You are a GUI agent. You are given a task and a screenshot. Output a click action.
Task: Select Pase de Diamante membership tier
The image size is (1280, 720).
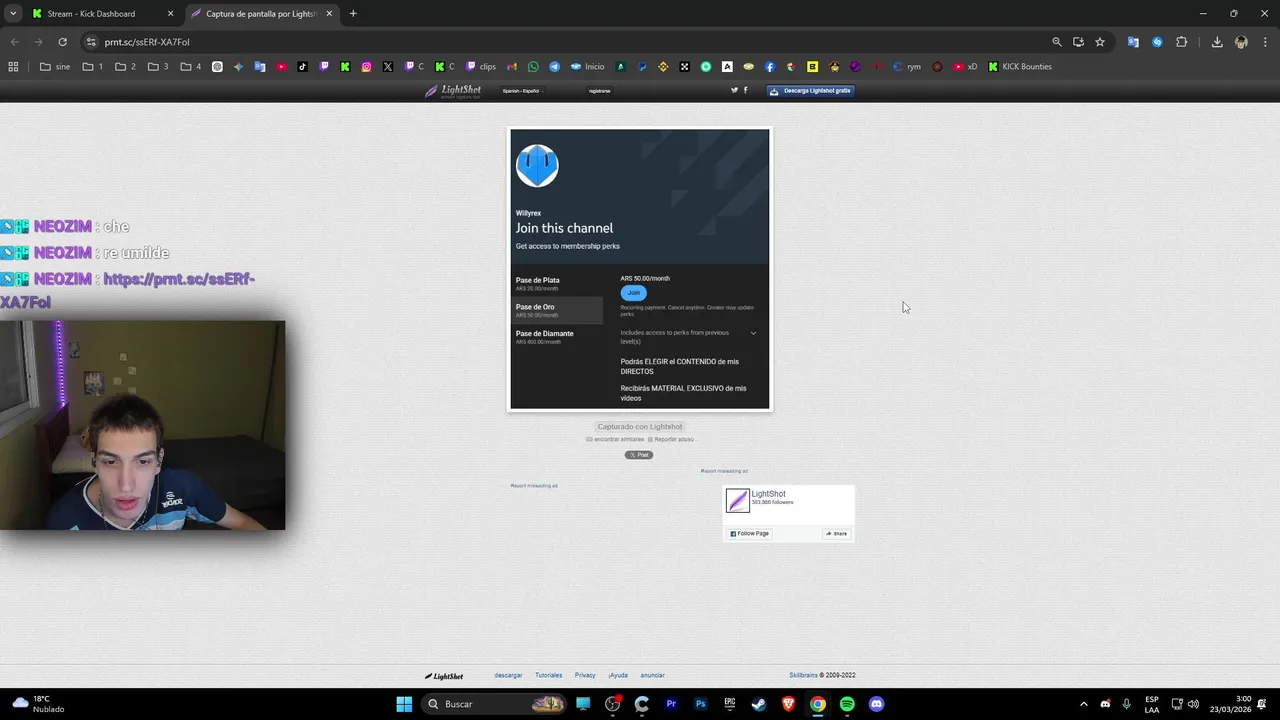tap(557, 337)
